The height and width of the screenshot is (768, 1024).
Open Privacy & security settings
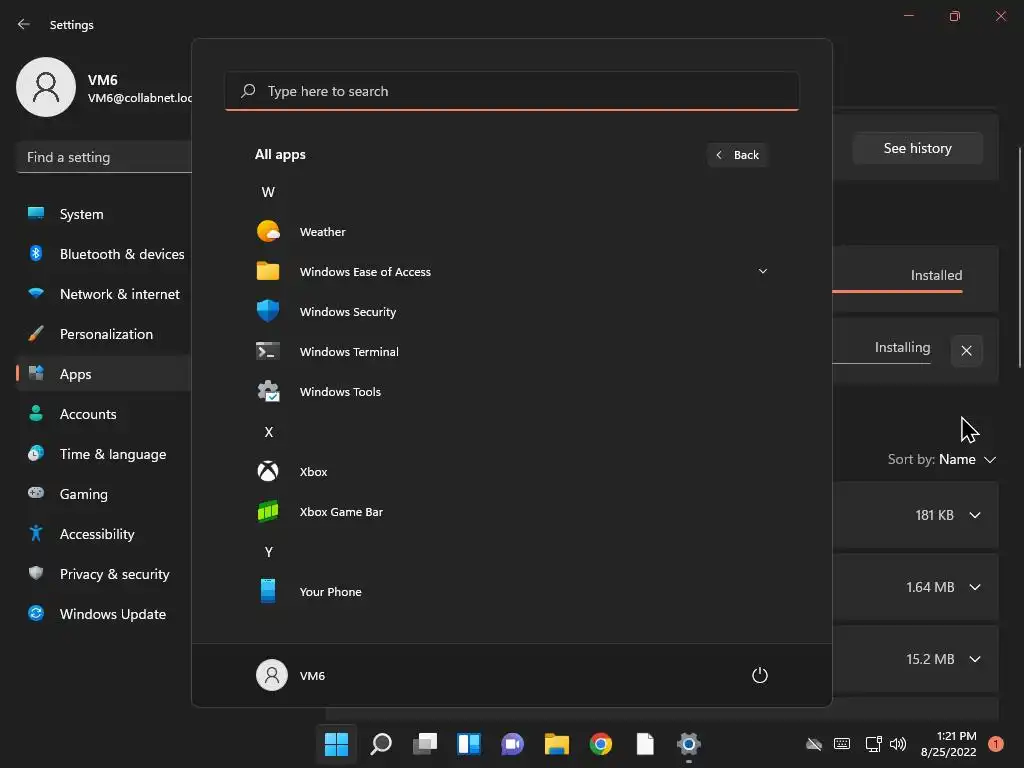(x=104, y=574)
